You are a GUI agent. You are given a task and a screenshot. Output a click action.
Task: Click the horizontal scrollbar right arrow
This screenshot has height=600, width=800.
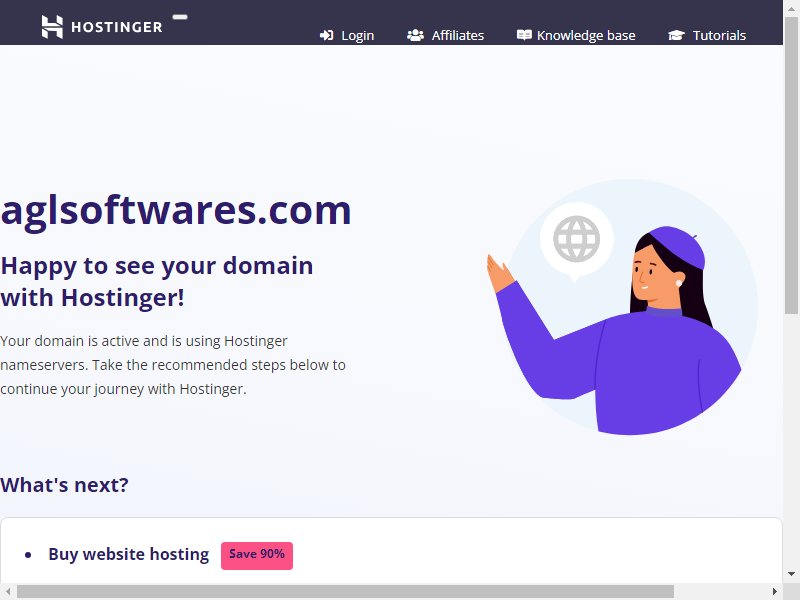coord(775,592)
